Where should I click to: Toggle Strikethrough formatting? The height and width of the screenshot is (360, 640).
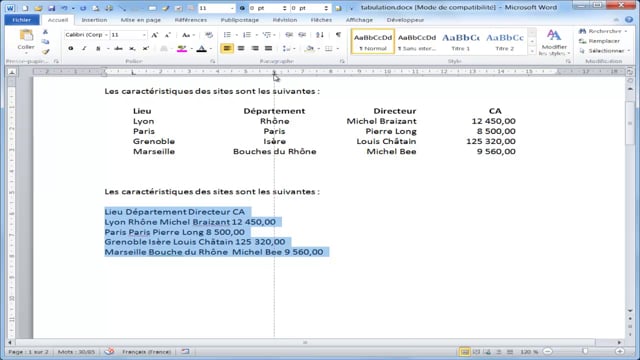pyautogui.click(x=118, y=49)
